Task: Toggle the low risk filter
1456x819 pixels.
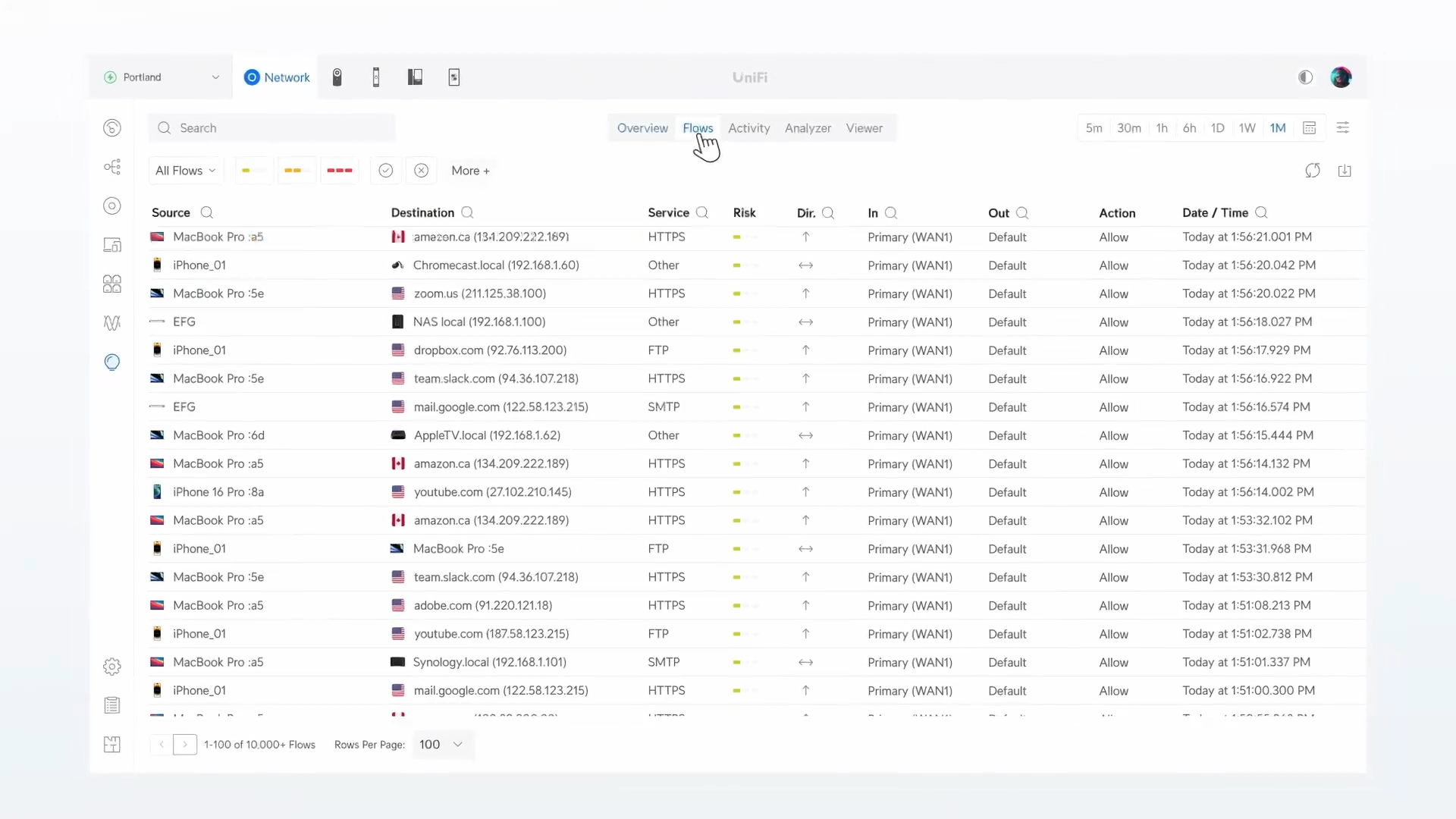Action: point(253,171)
